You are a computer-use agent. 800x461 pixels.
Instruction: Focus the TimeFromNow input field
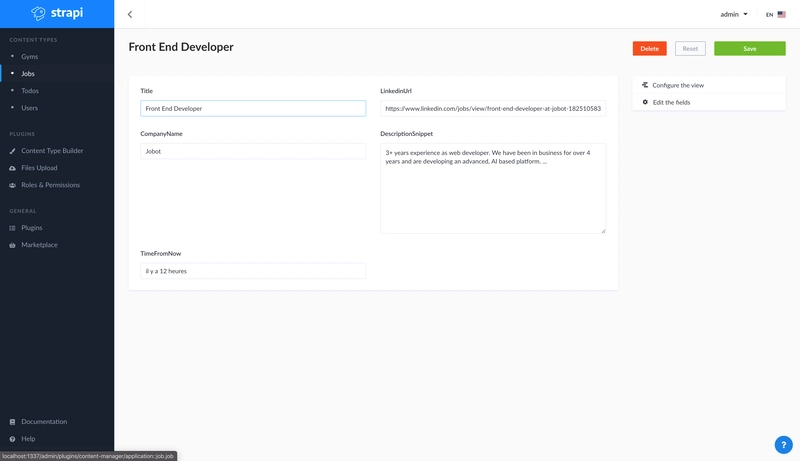point(253,271)
